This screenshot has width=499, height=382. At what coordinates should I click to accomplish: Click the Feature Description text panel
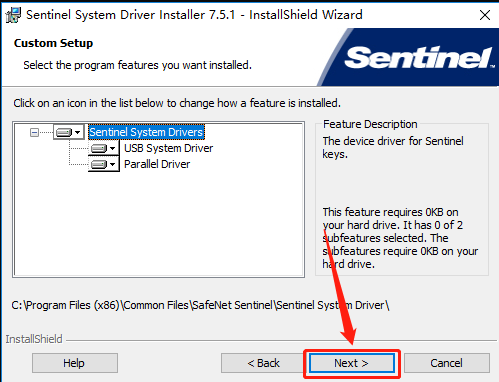[x=402, y=199]
